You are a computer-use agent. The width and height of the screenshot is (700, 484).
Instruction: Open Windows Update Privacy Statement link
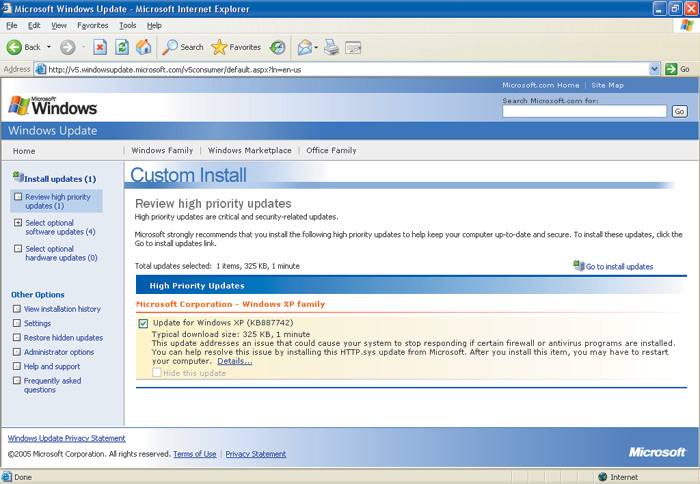click(x=67, y=438)
